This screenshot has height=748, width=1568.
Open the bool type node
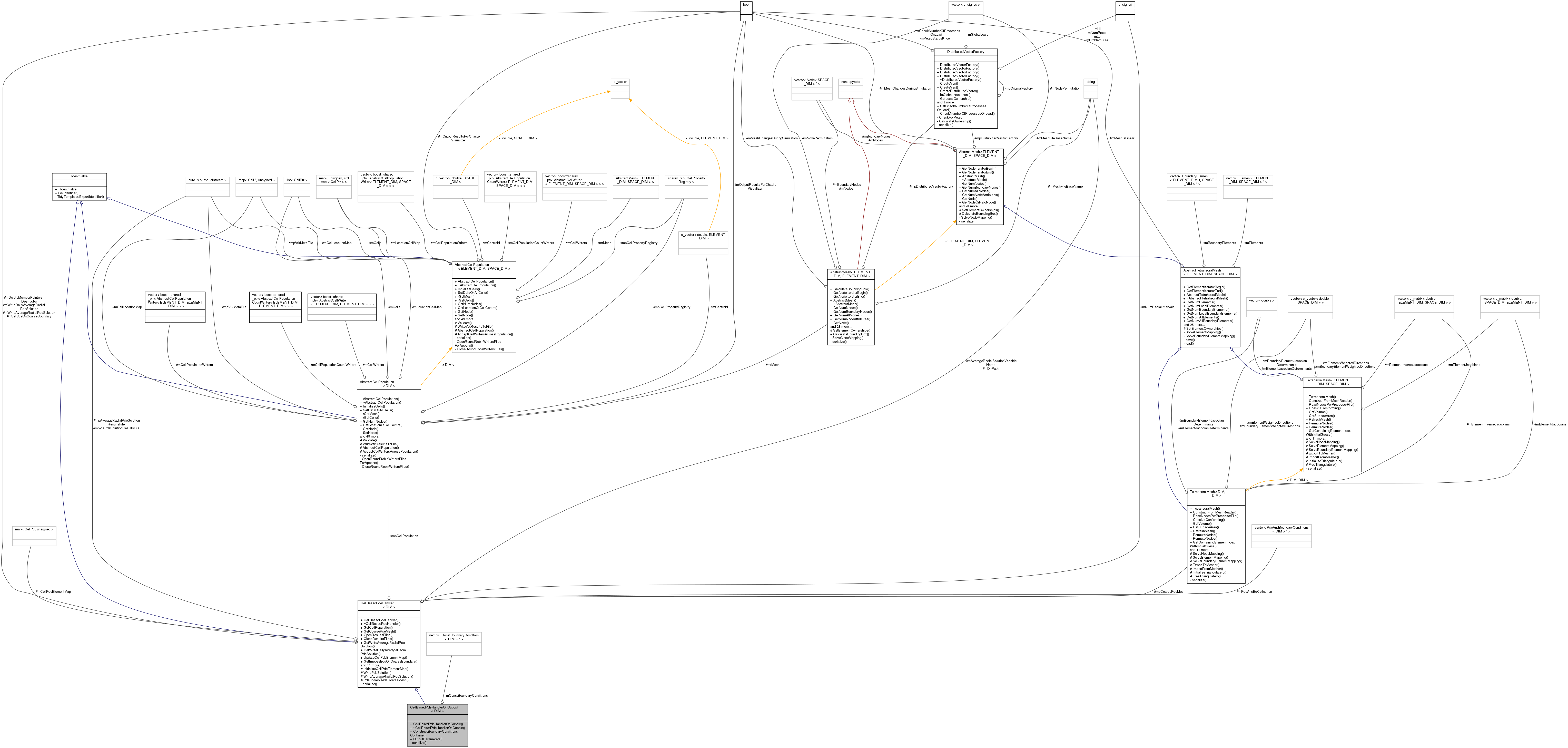[x=746, y=11]
